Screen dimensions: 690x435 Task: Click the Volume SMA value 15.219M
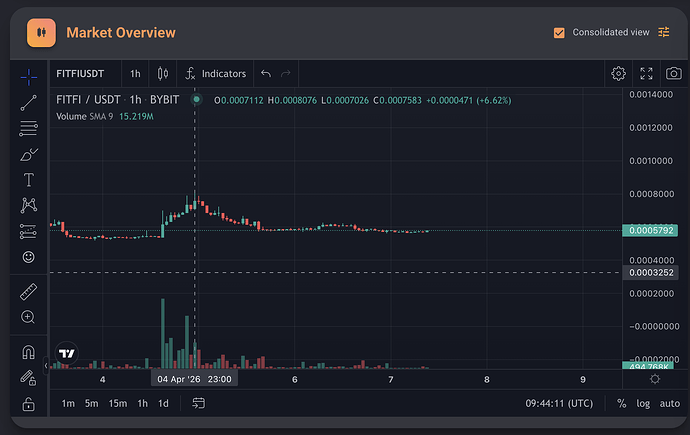click(136, 117)
